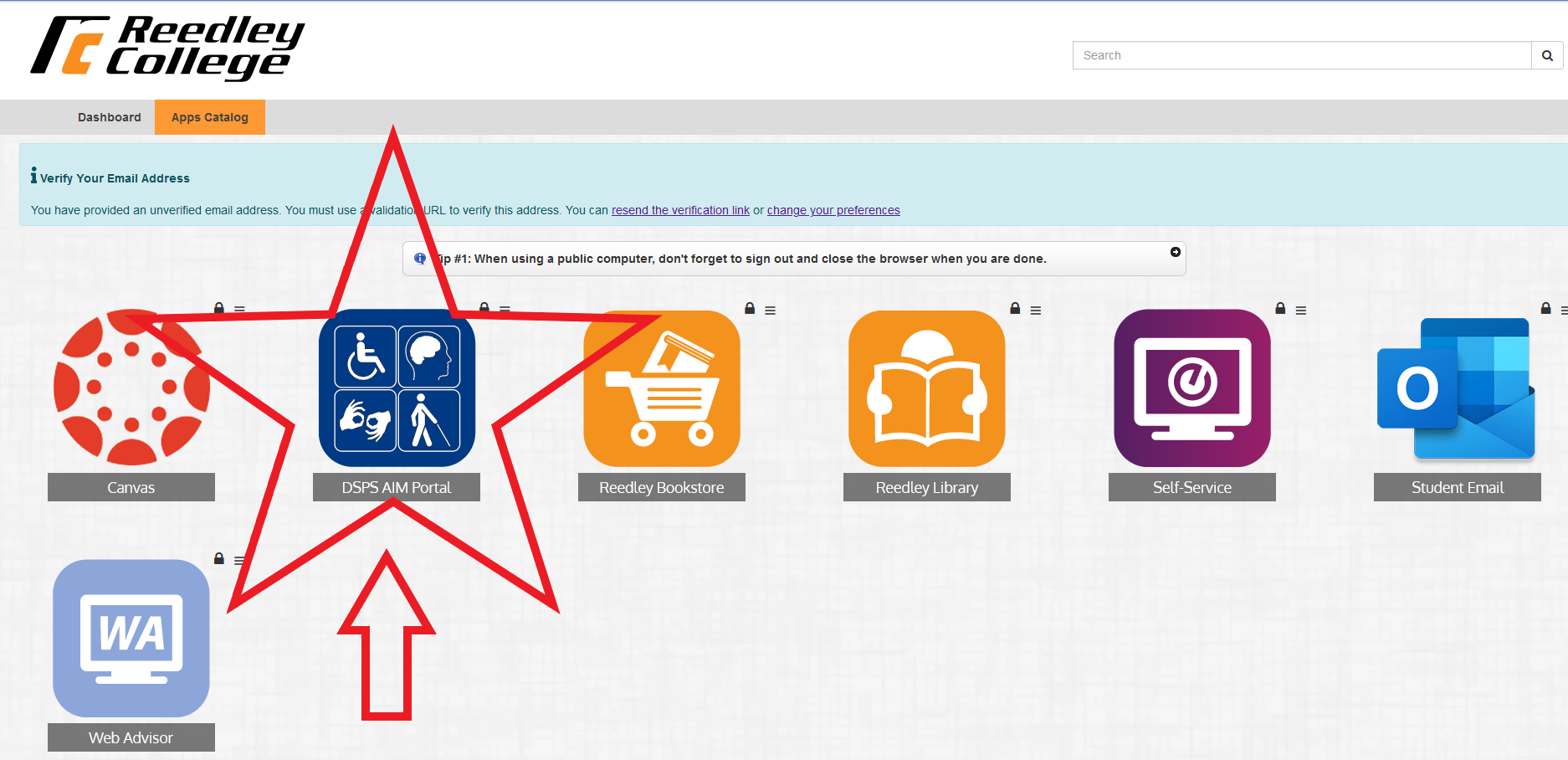Open the menu icon above Web Advisor
The width and height of the screenshot is (1568, 760).
pos(240,560)
